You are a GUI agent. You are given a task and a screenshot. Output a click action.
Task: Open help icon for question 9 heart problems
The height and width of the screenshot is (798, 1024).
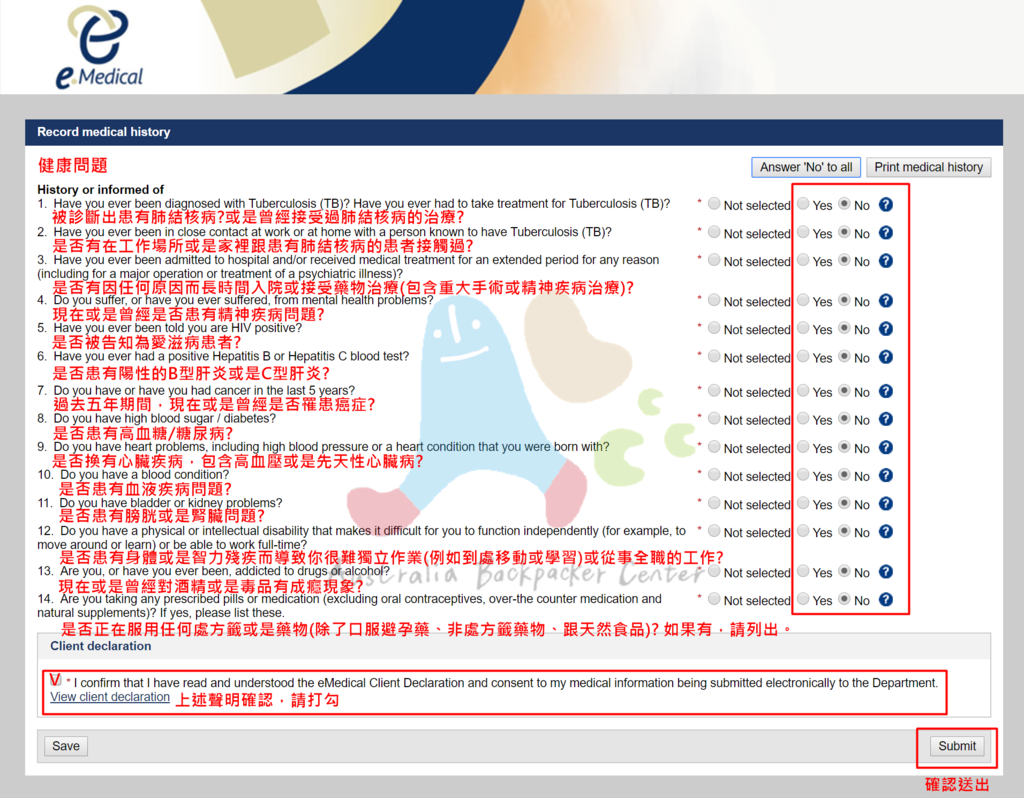click(x=886, y=447)
